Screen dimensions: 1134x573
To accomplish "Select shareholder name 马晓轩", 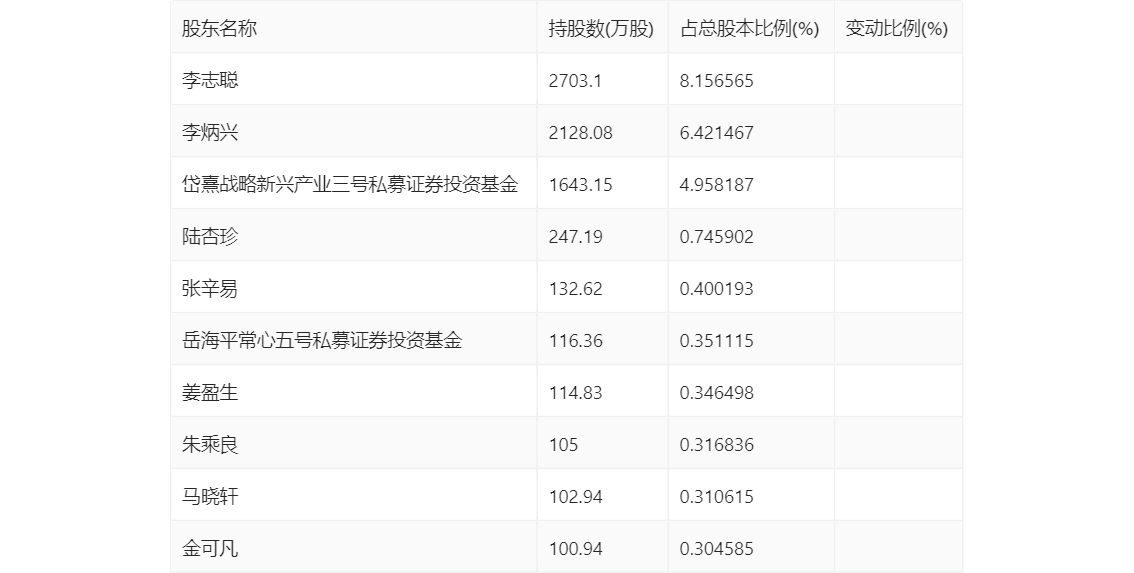I will 210,496.
